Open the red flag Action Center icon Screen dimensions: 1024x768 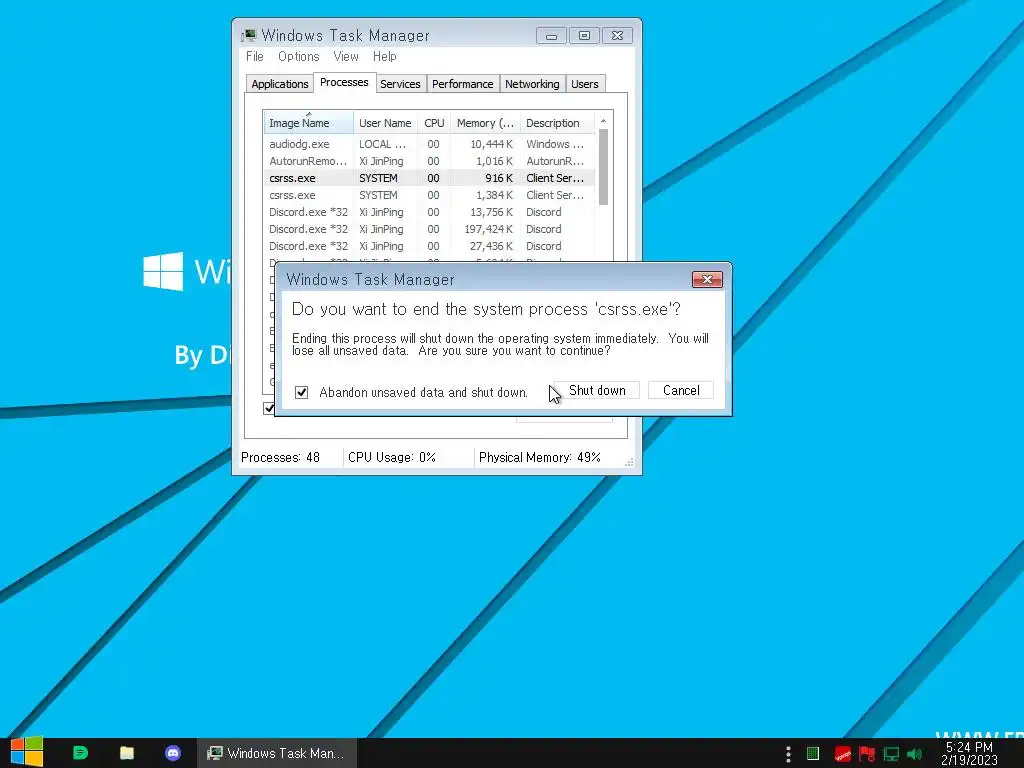(867, 754)
